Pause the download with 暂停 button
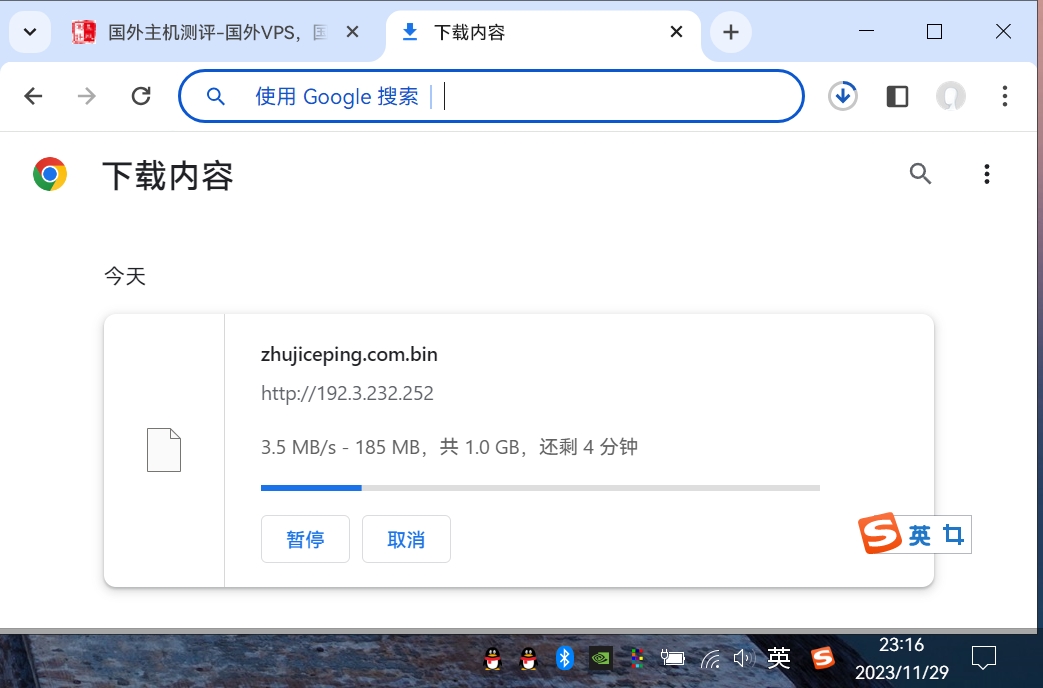1043x688 pixels. (x=305, y=539)
